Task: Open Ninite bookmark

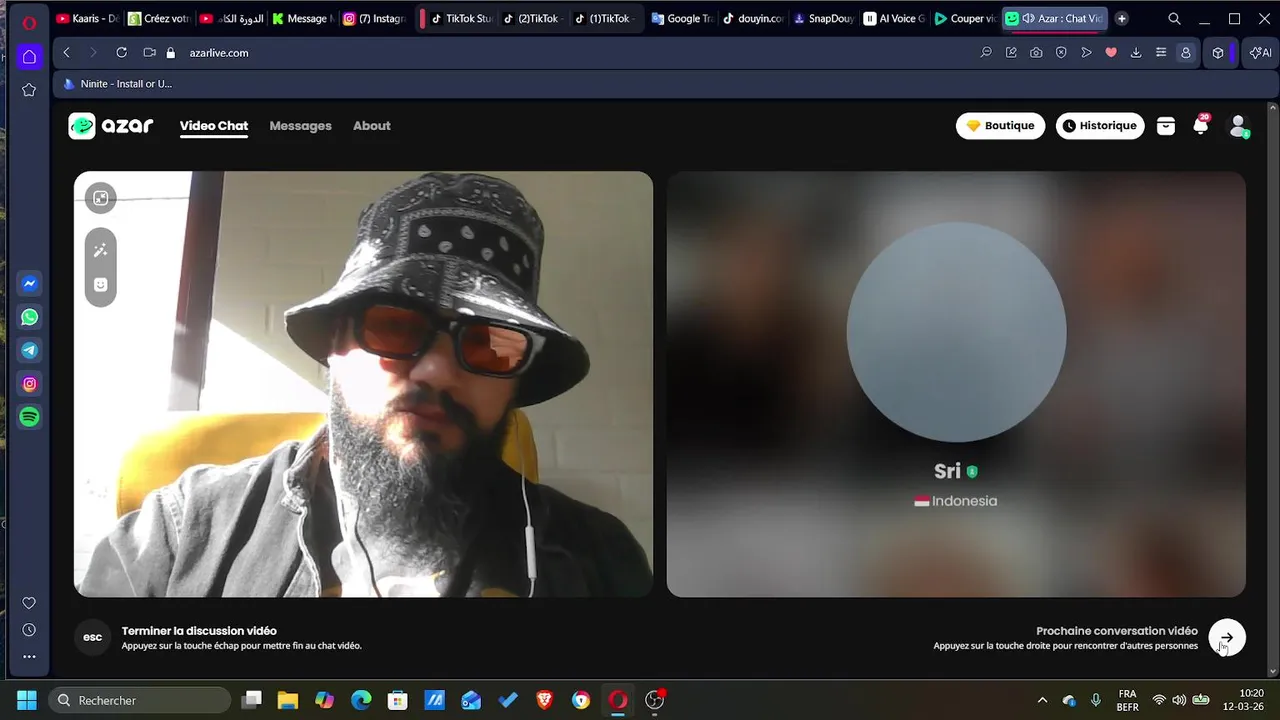Action: 117,84
